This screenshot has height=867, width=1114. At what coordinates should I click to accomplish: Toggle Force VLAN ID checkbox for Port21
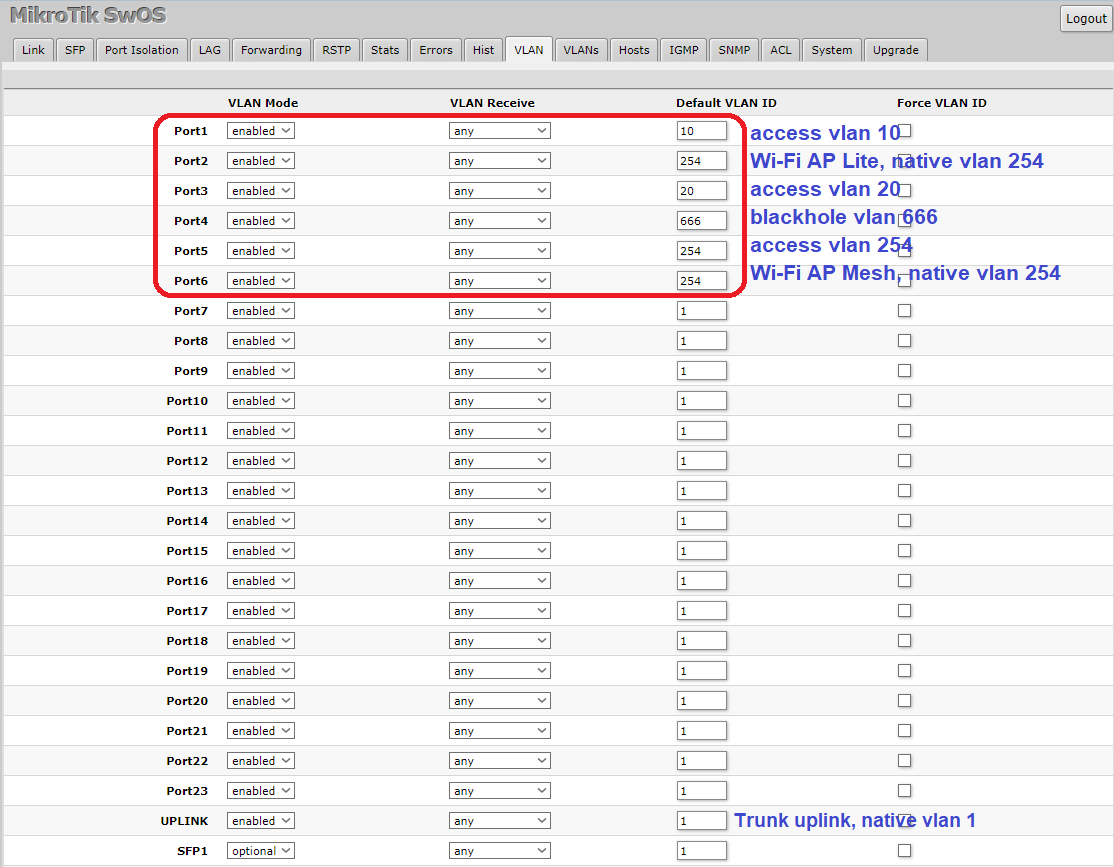pos(904,731)
